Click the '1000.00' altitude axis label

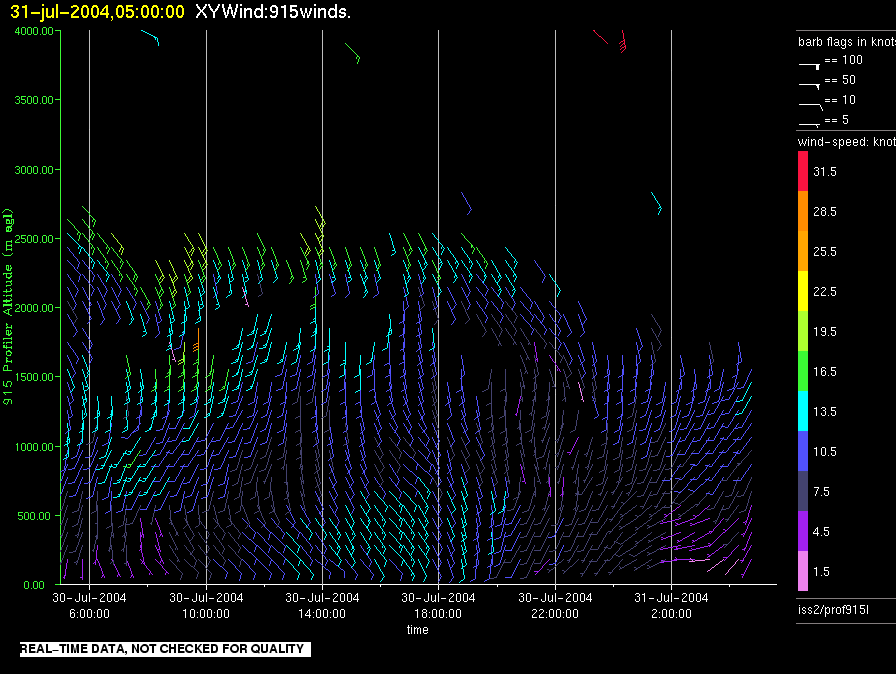(34, 447)
